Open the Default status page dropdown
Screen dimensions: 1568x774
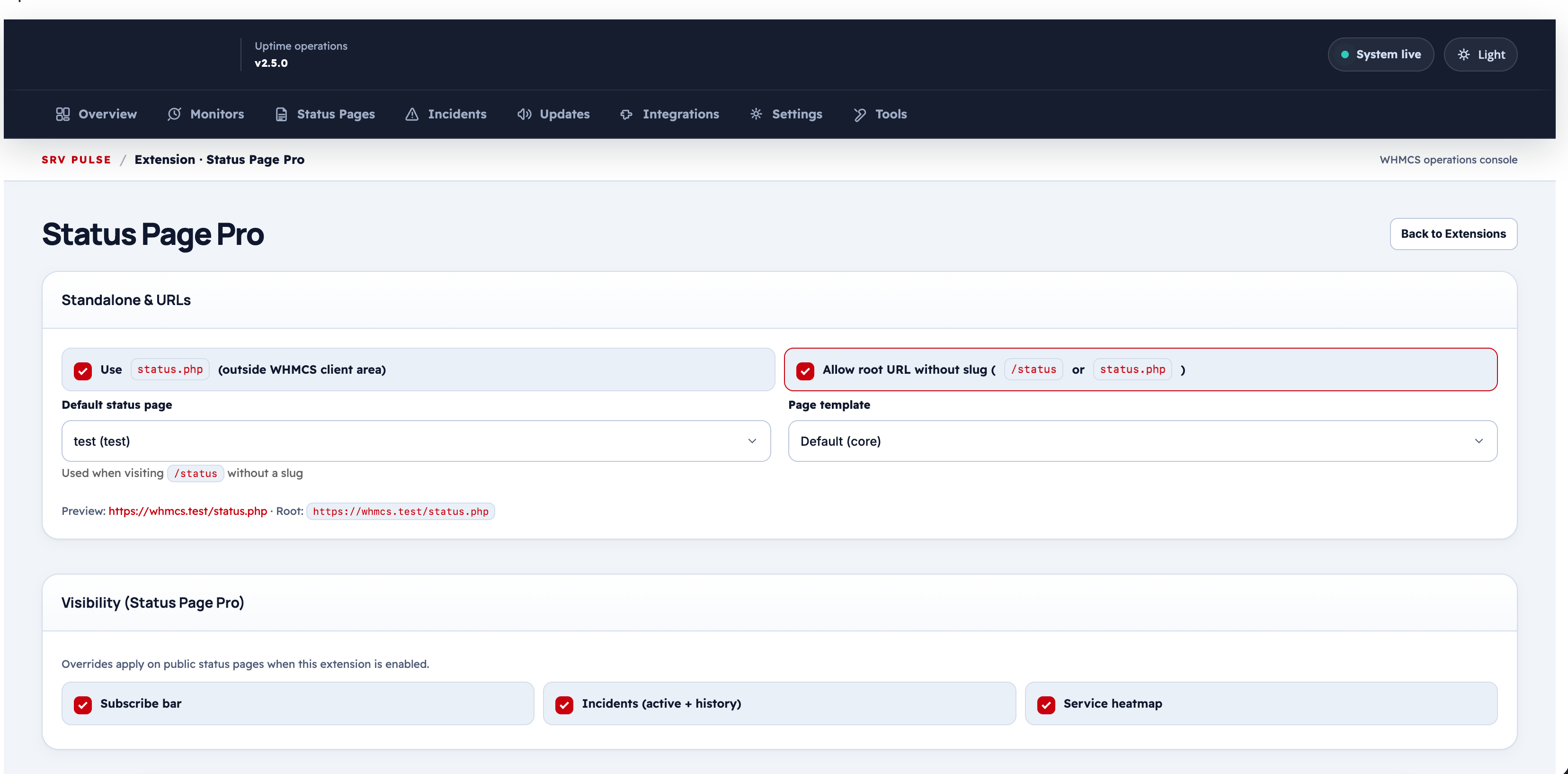click(x=416, y=441)
